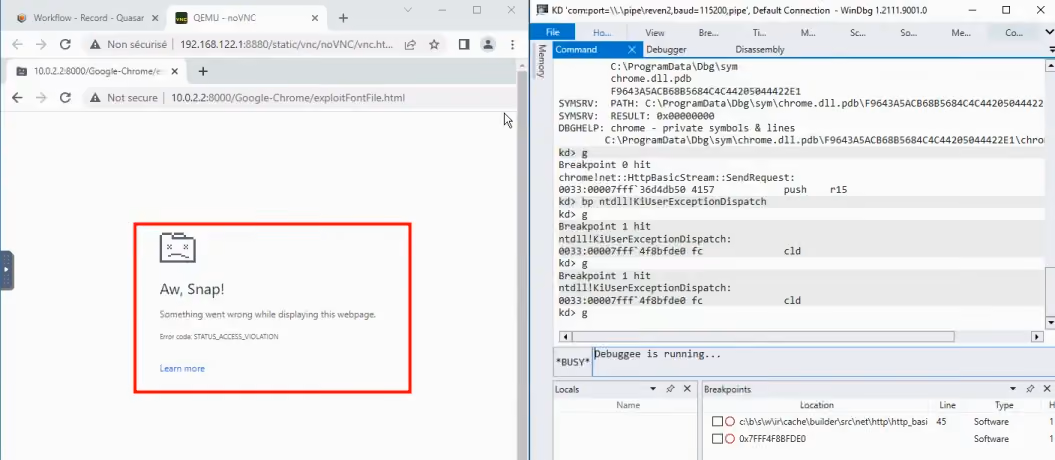Click red circle of 0x7FFF4F8BFDE0 breakpoint
Image resolution: width=1055 pixels, height=460 pixels.
click(x=730, y=438)
